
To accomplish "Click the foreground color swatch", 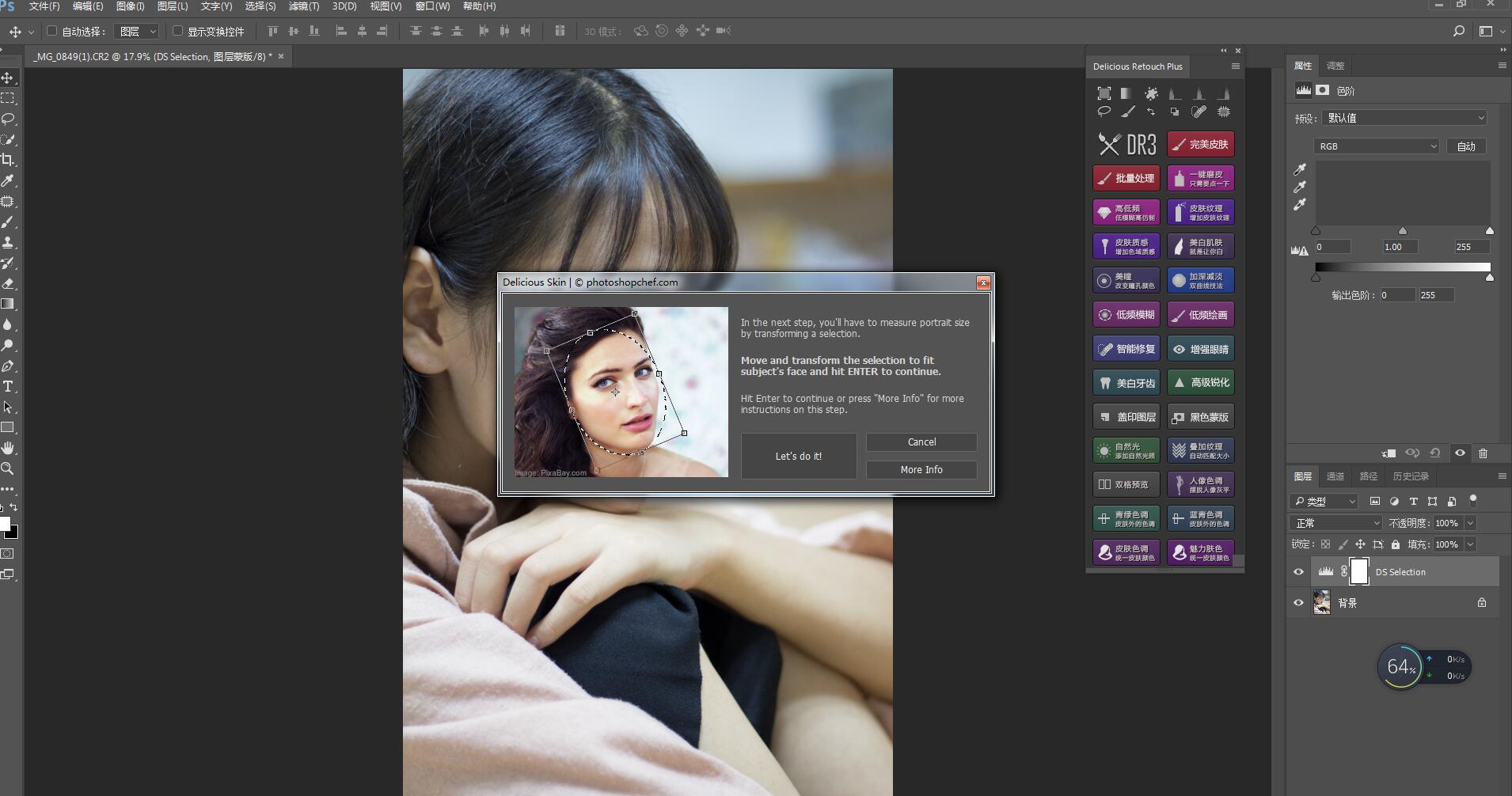I will pyautogui.click(x=5, y=524).
